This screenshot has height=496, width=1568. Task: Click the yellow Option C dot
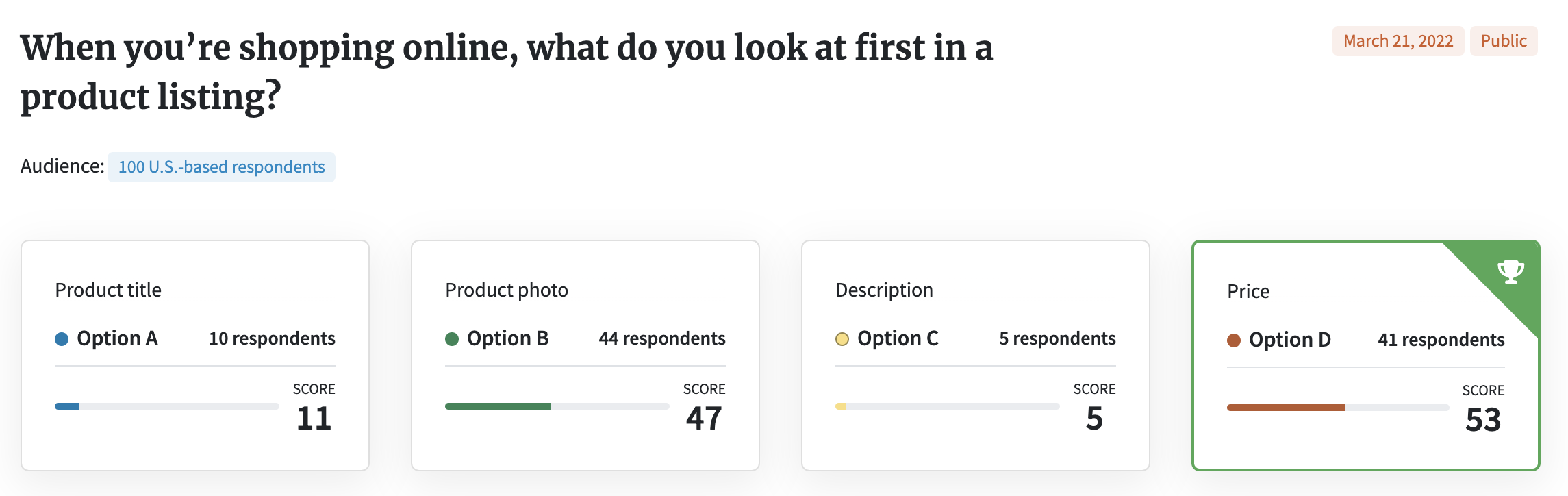coord(842,339)
